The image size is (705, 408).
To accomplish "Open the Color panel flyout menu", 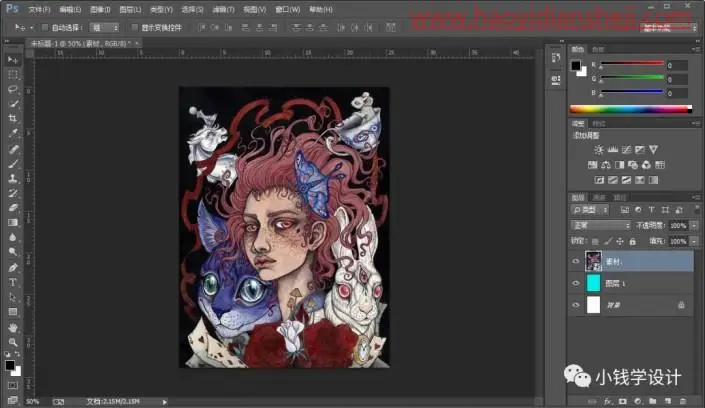I will [x=696, y=49].
